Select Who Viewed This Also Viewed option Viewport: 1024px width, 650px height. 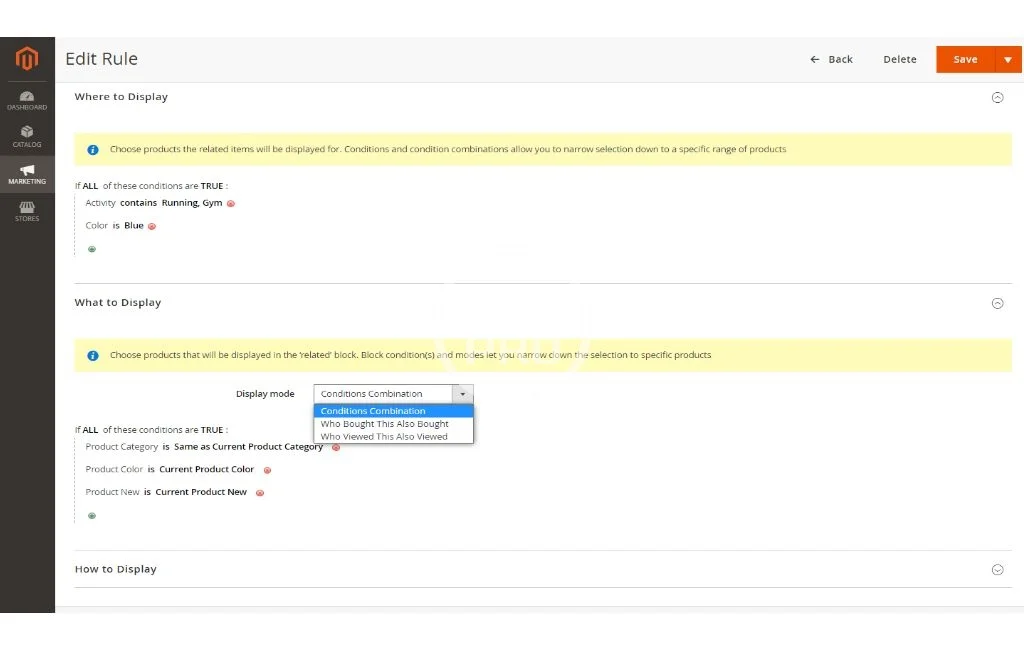point(384,437)
